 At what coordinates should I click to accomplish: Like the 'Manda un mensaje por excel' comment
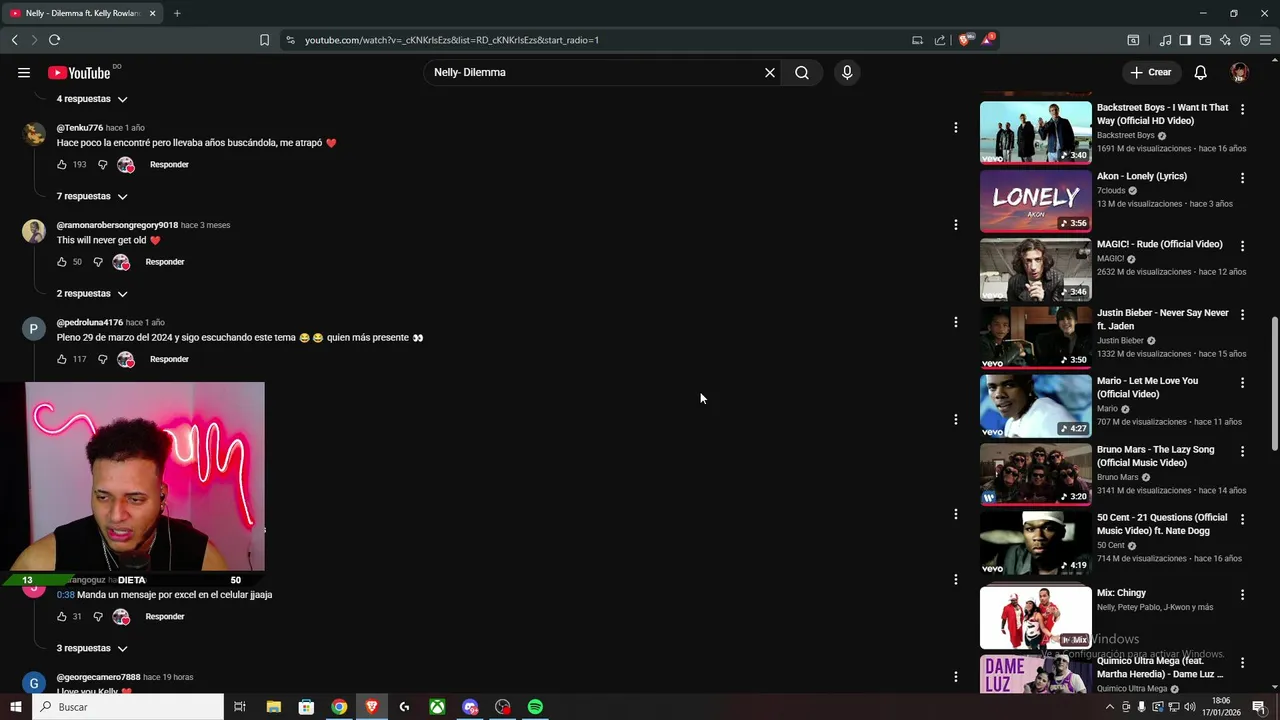coord(62,617)
